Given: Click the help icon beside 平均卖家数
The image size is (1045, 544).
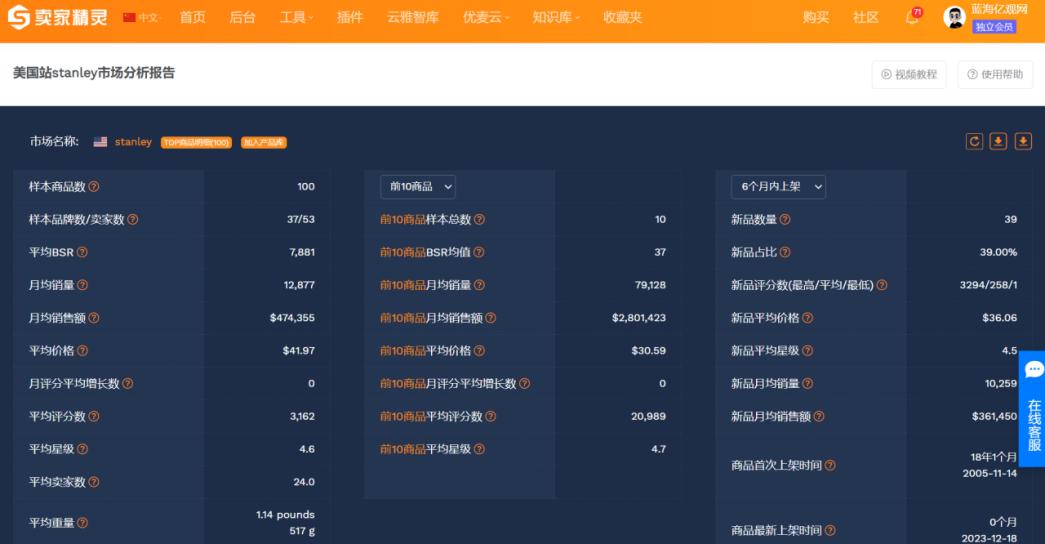Looking at the screenshot, I should point(94,481).
